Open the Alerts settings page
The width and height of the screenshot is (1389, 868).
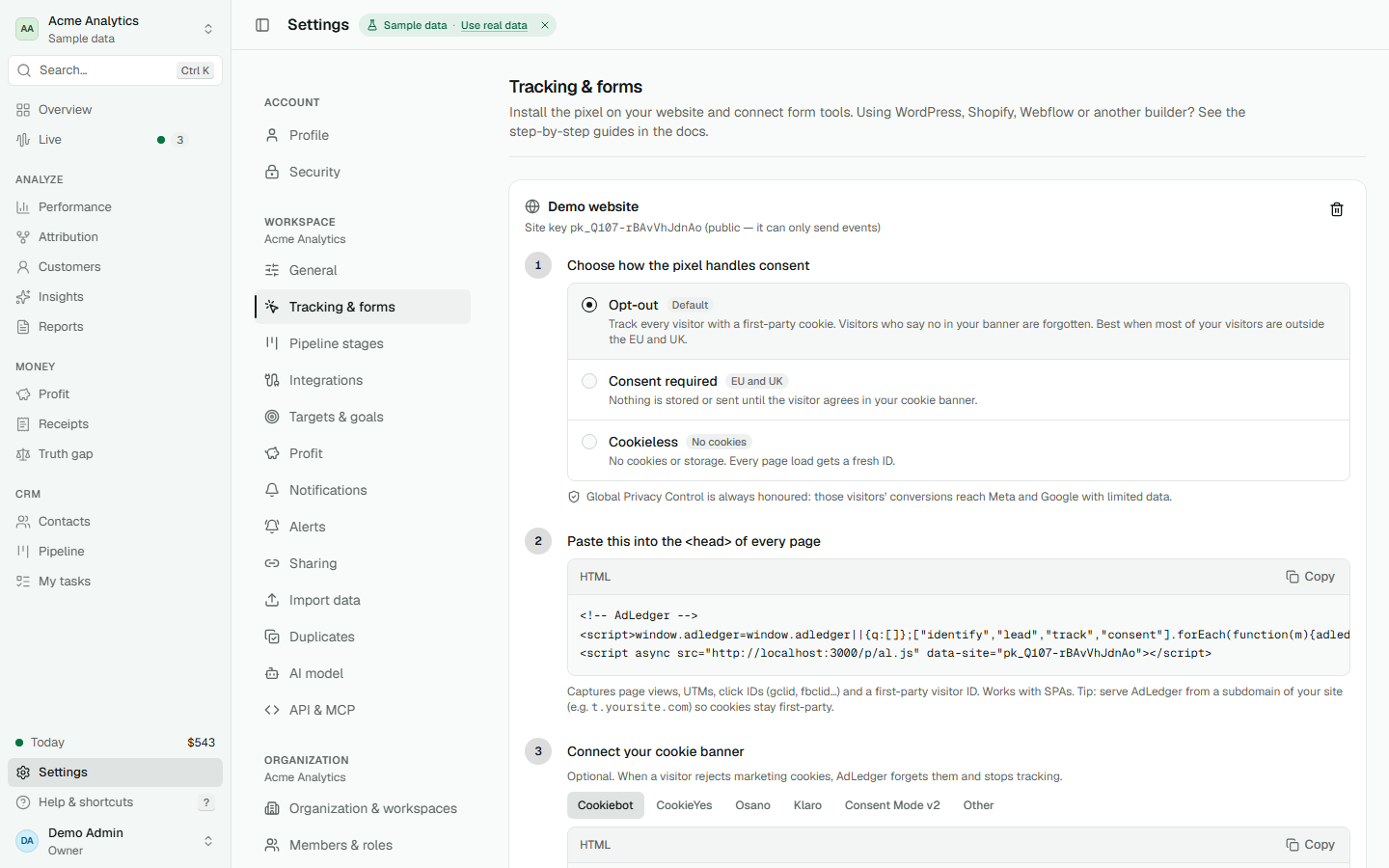pyautogui.click(x=363, y=527)
